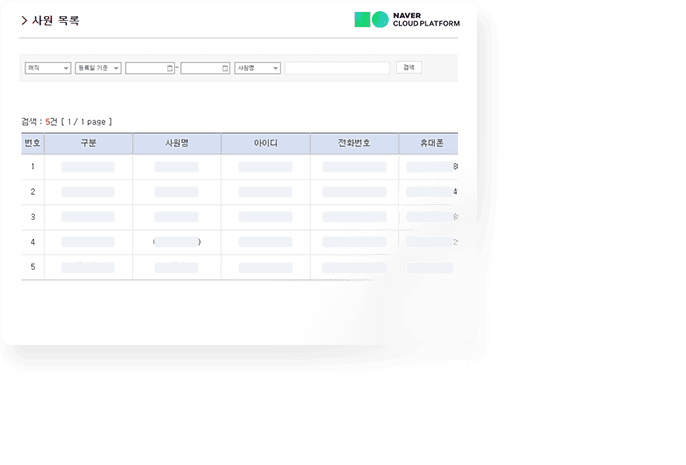
Task: Sort by the 번호 column header
Action: point(32,144)
